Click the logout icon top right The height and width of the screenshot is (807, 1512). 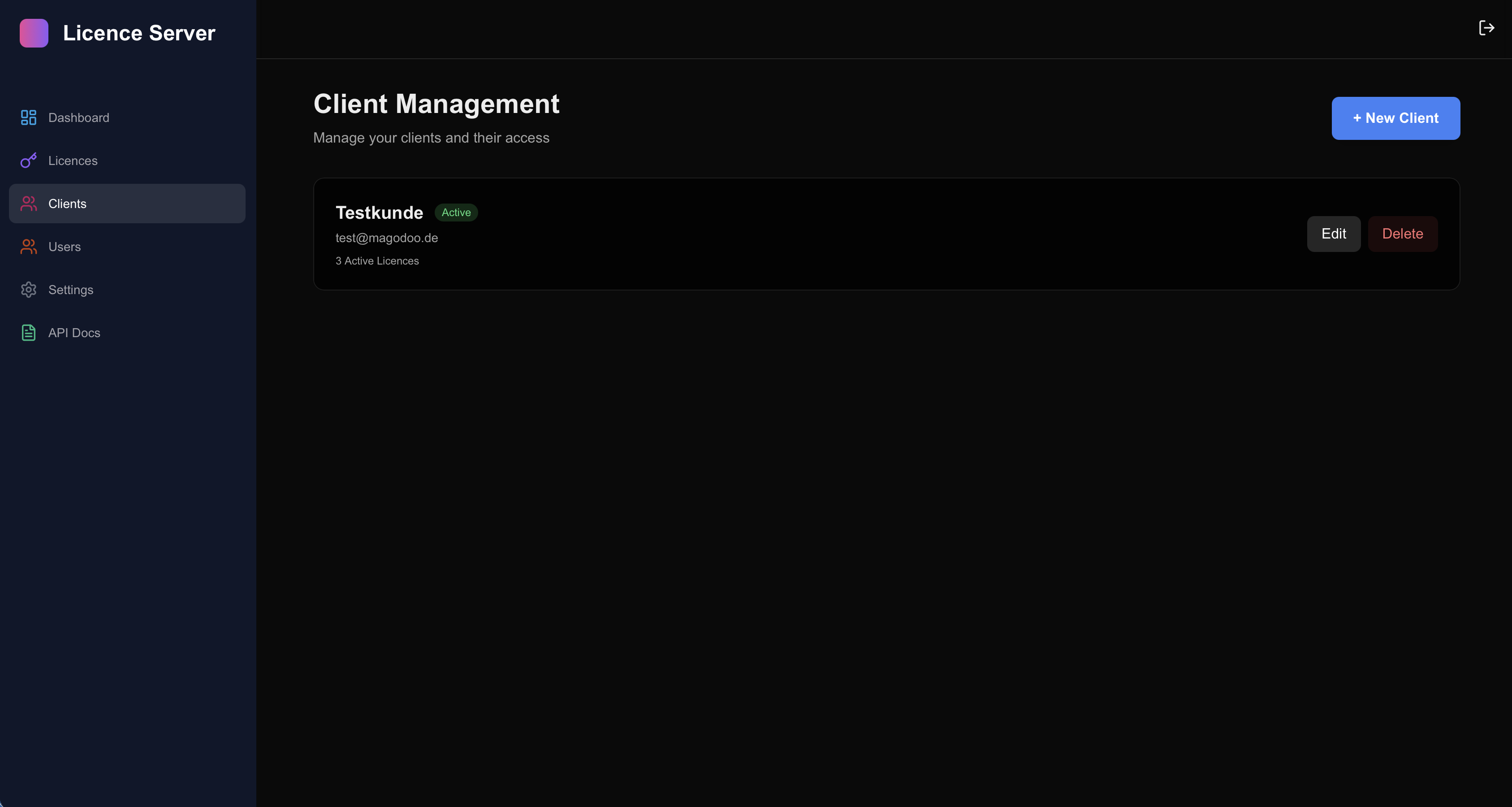[1486, 28]
